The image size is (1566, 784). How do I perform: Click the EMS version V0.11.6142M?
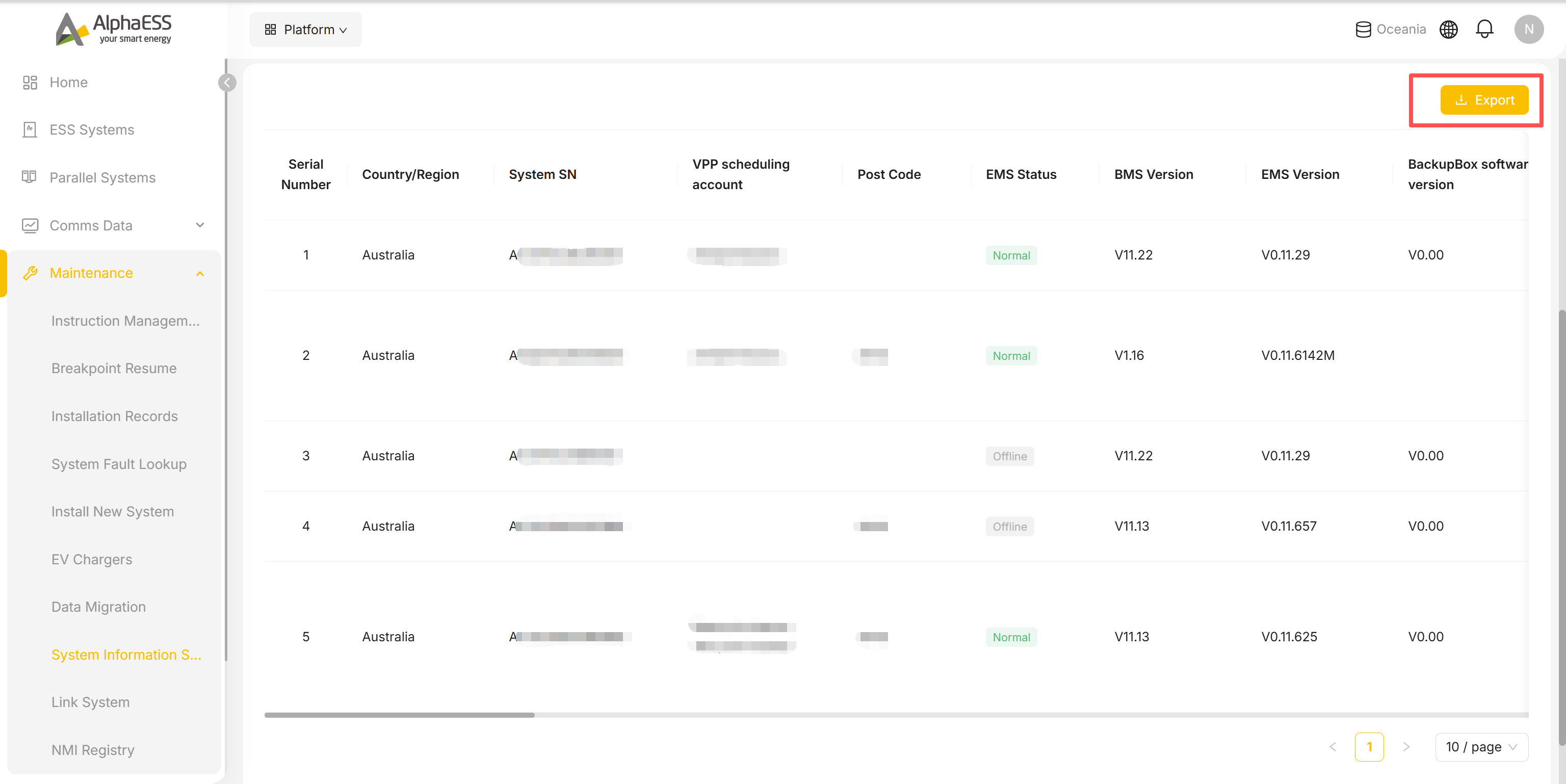click(1298, 355)
